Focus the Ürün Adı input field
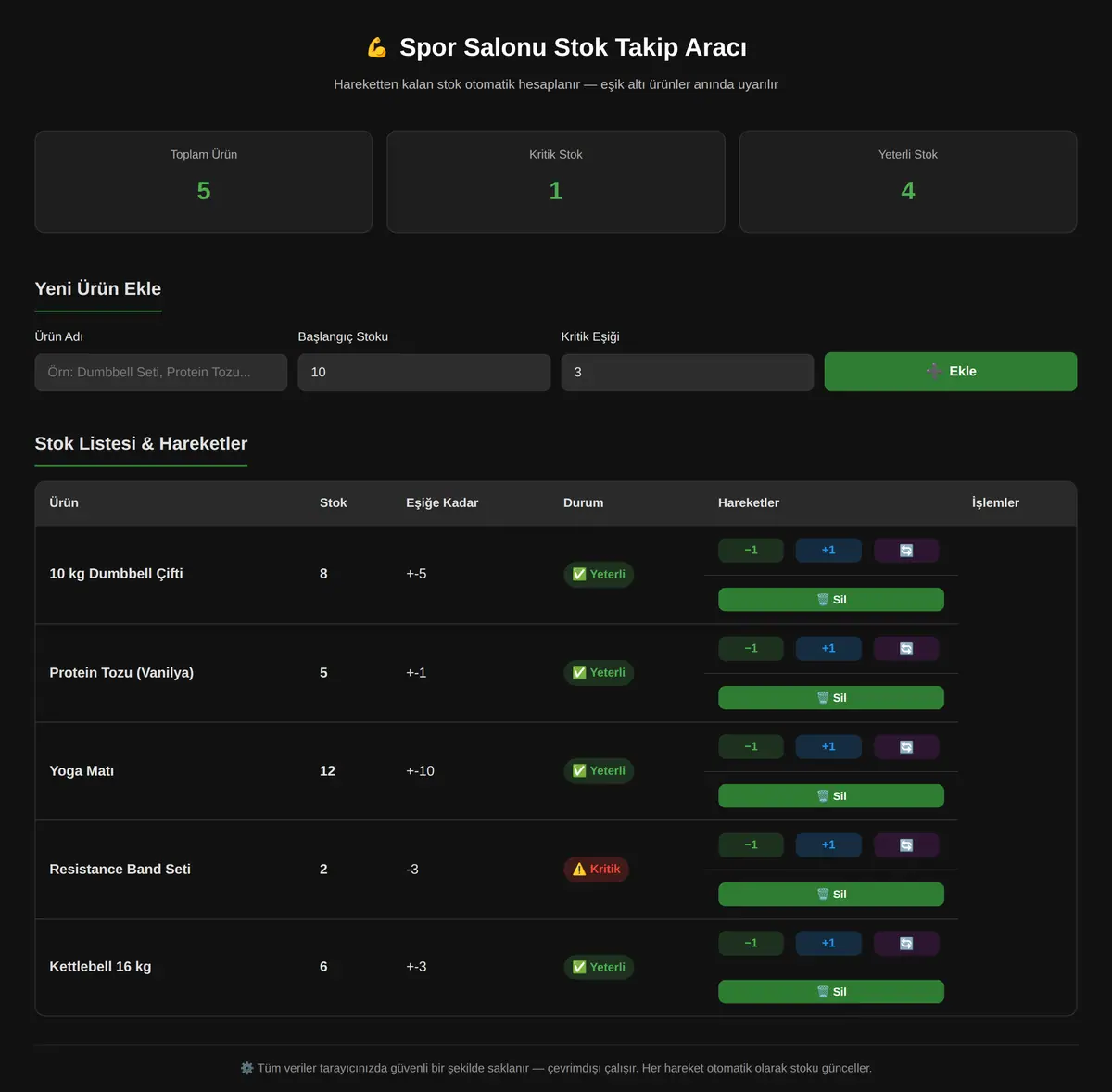Image resolution: width=1112 pixels, height=1092 pixels. 161,373
